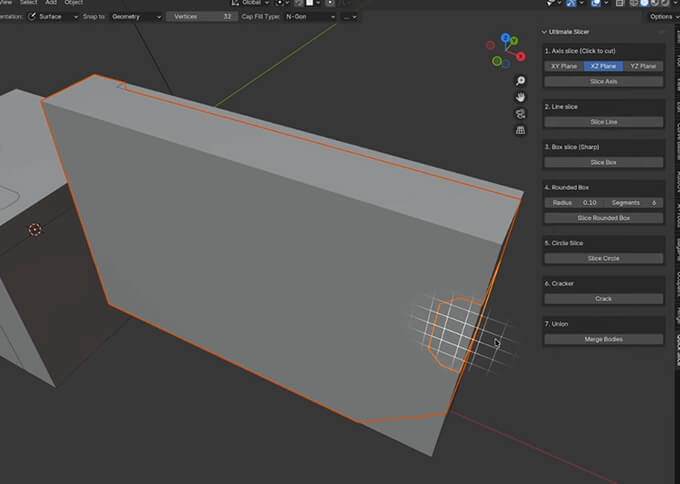Select the XZ Plane option
Screen dimensions: 680x484
[604, 66]
